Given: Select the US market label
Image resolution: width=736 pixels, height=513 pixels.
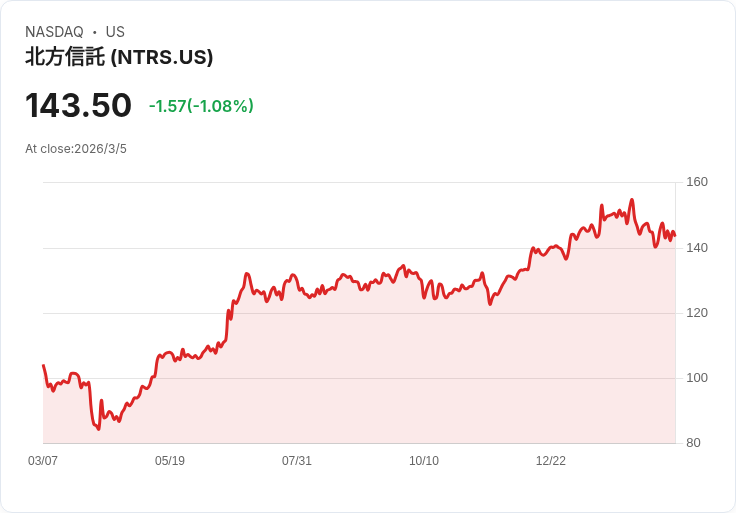Looking at the screenshot, I should (x=115, y=32).
